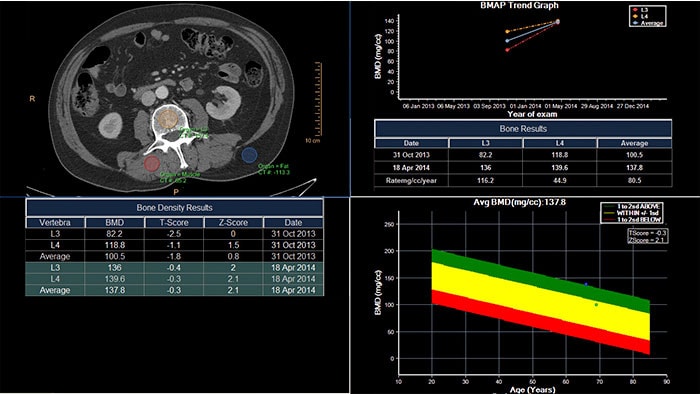Click the blue data point on age chart
Viewport: 700px width, 394px height.
[x=586, y=284]
